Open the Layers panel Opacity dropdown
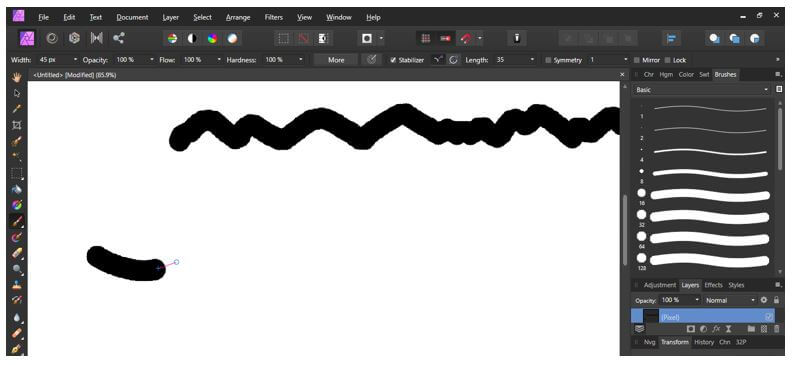 tap(697, 300)
